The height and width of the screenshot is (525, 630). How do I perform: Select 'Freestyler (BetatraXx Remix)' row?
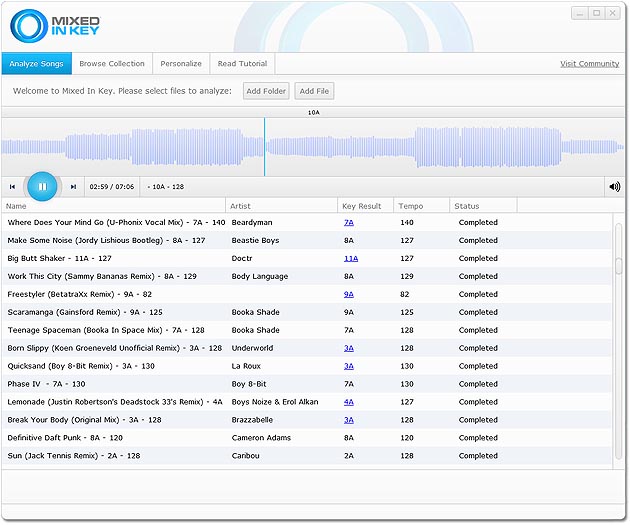307,294
